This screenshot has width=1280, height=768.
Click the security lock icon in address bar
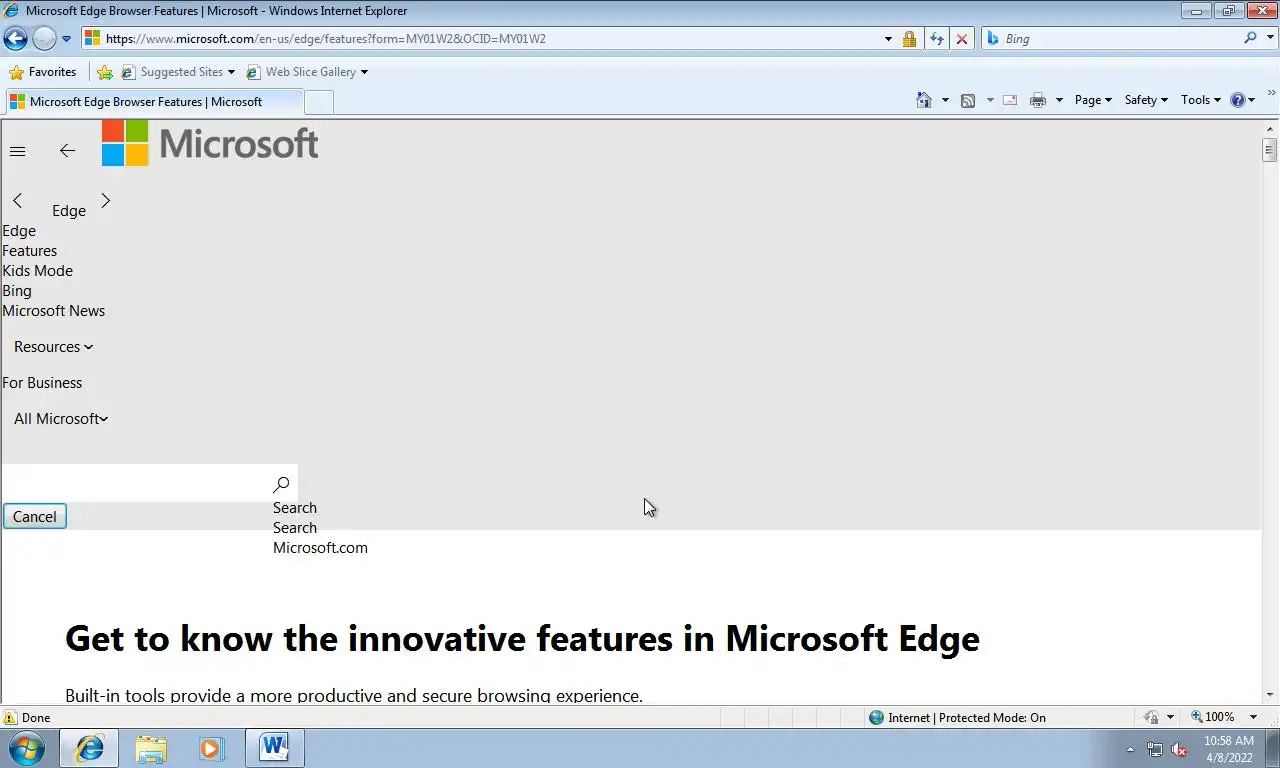tap(909, 39)
